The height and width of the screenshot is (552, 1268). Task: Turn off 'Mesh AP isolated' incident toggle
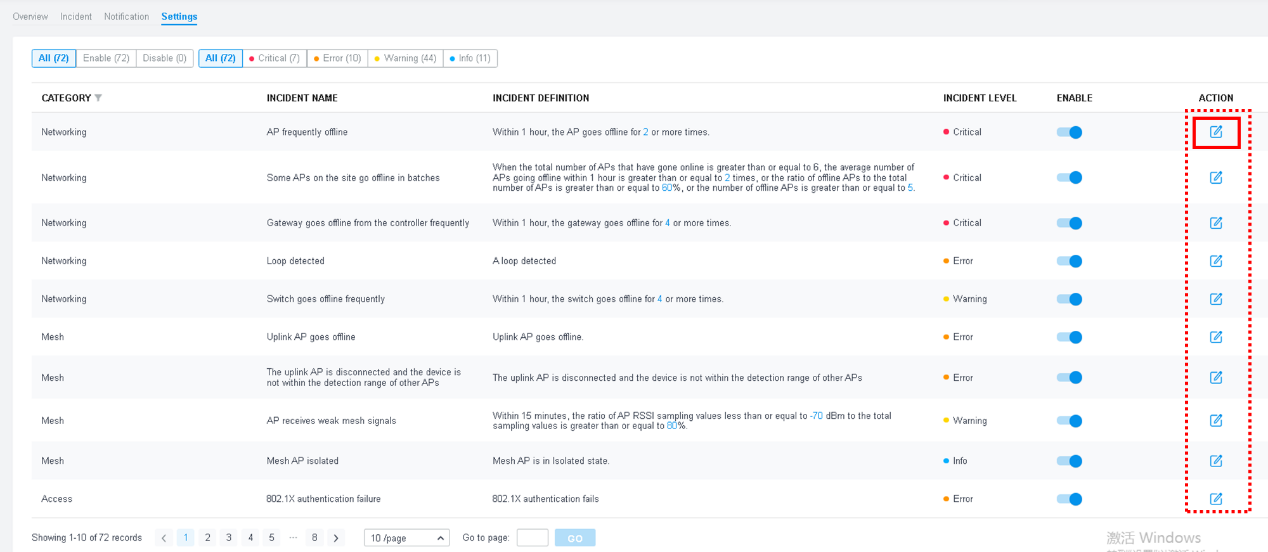(x=1070, y=461)
